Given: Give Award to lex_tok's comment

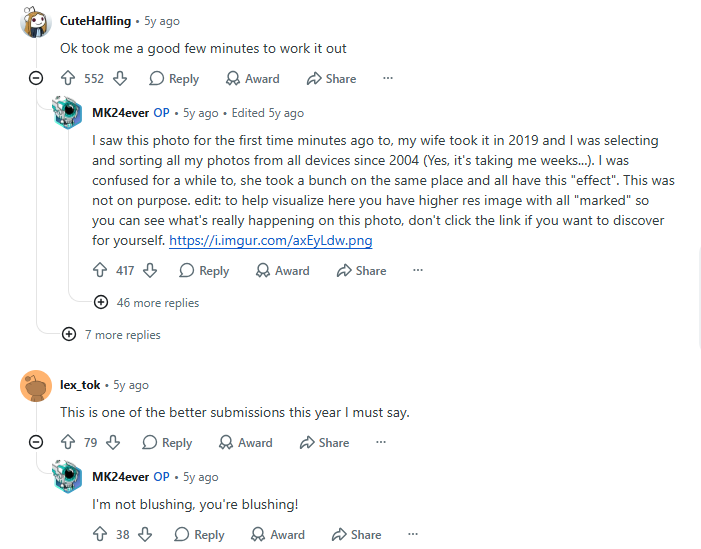Looking at the screenshot, I should (x=245, y=443).
